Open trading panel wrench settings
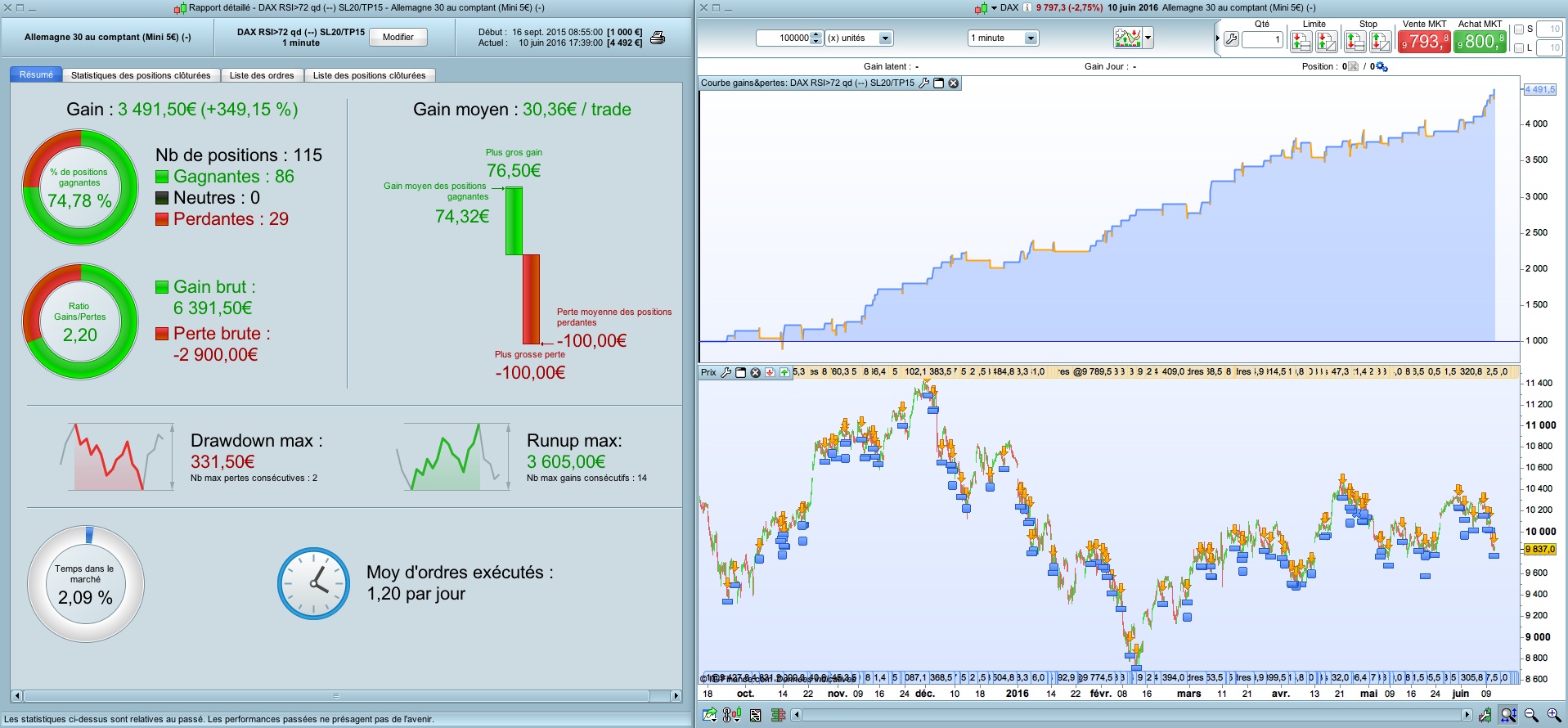 pyautogui.click(x=1231, y=39)
